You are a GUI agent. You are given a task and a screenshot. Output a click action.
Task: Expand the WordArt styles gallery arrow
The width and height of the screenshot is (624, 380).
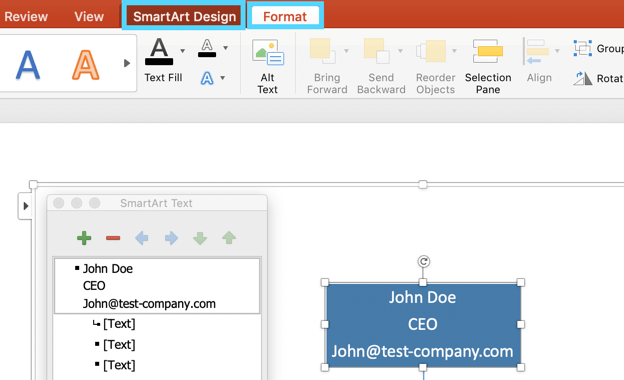pos(127,63)
